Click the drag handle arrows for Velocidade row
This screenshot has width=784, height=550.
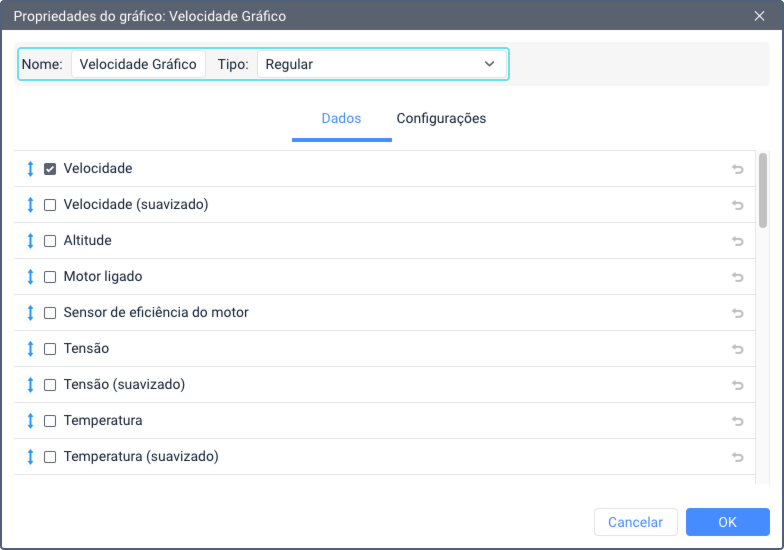tap(30, 169)
